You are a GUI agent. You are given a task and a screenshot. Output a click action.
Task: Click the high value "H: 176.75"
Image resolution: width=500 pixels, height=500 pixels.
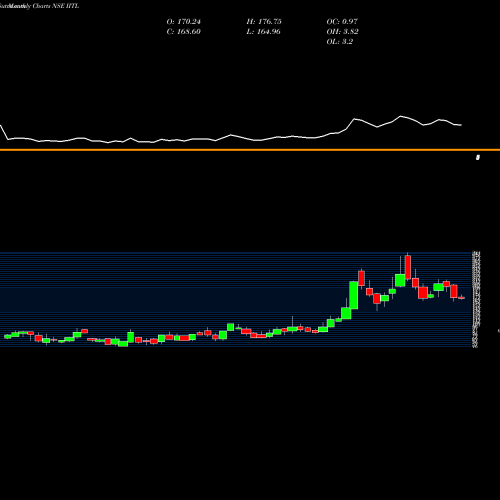pos(264,22)
